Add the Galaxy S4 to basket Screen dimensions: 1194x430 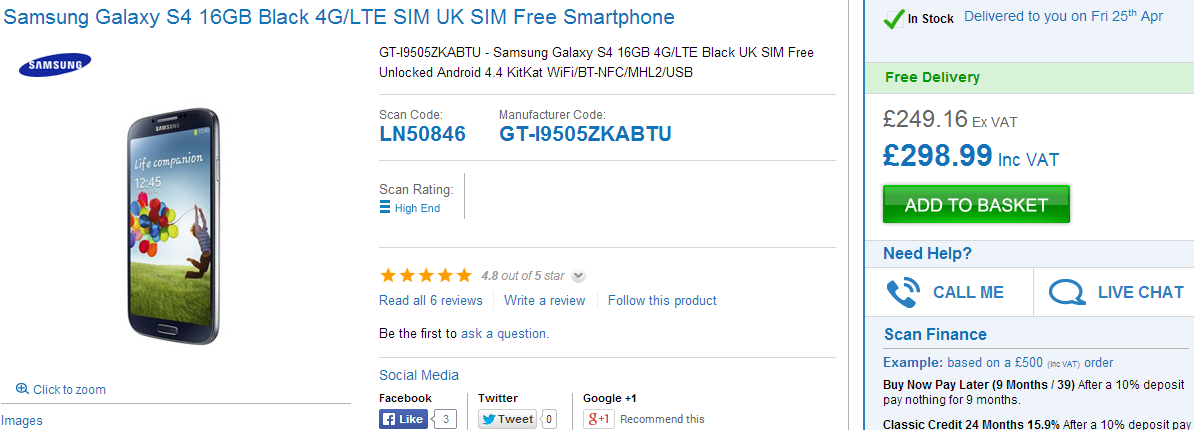tap(976, 204)
